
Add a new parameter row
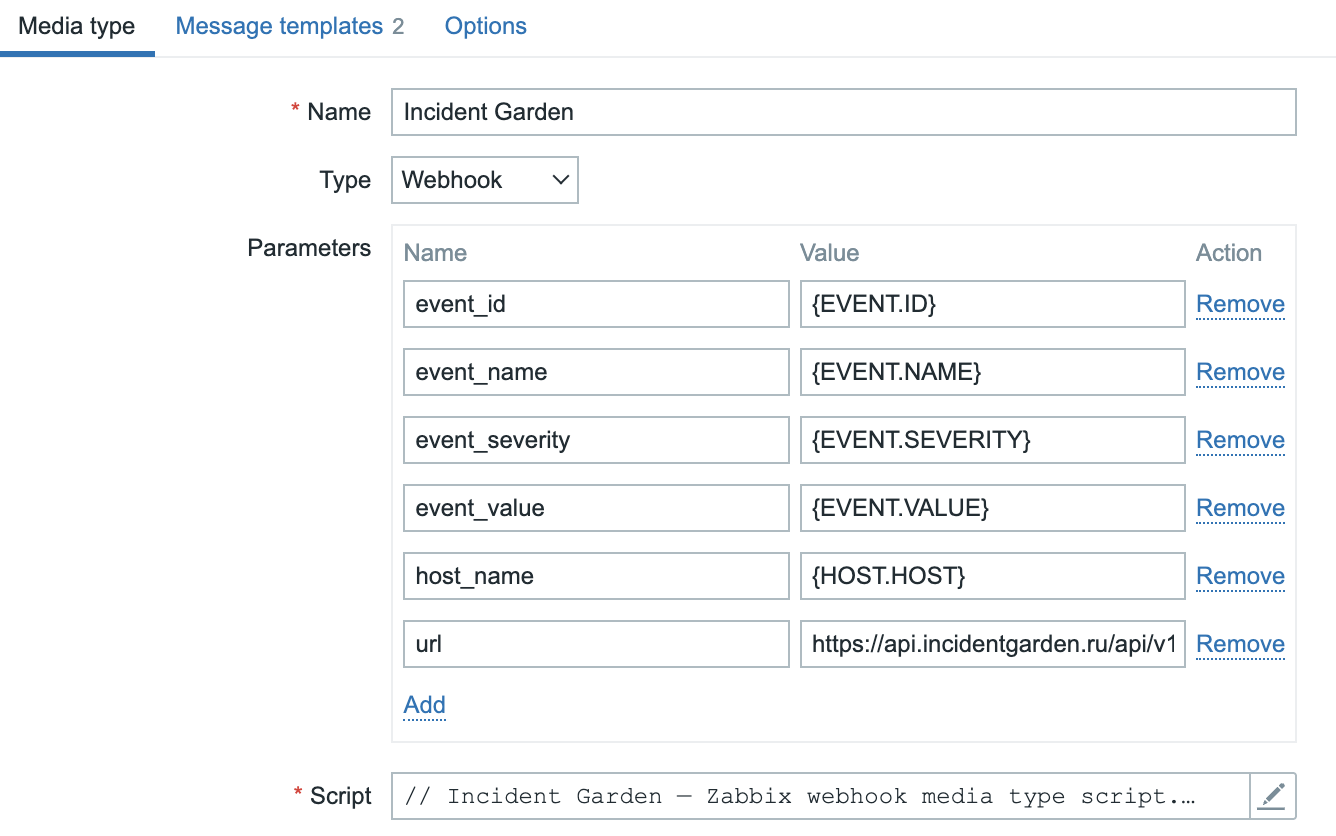424,705
